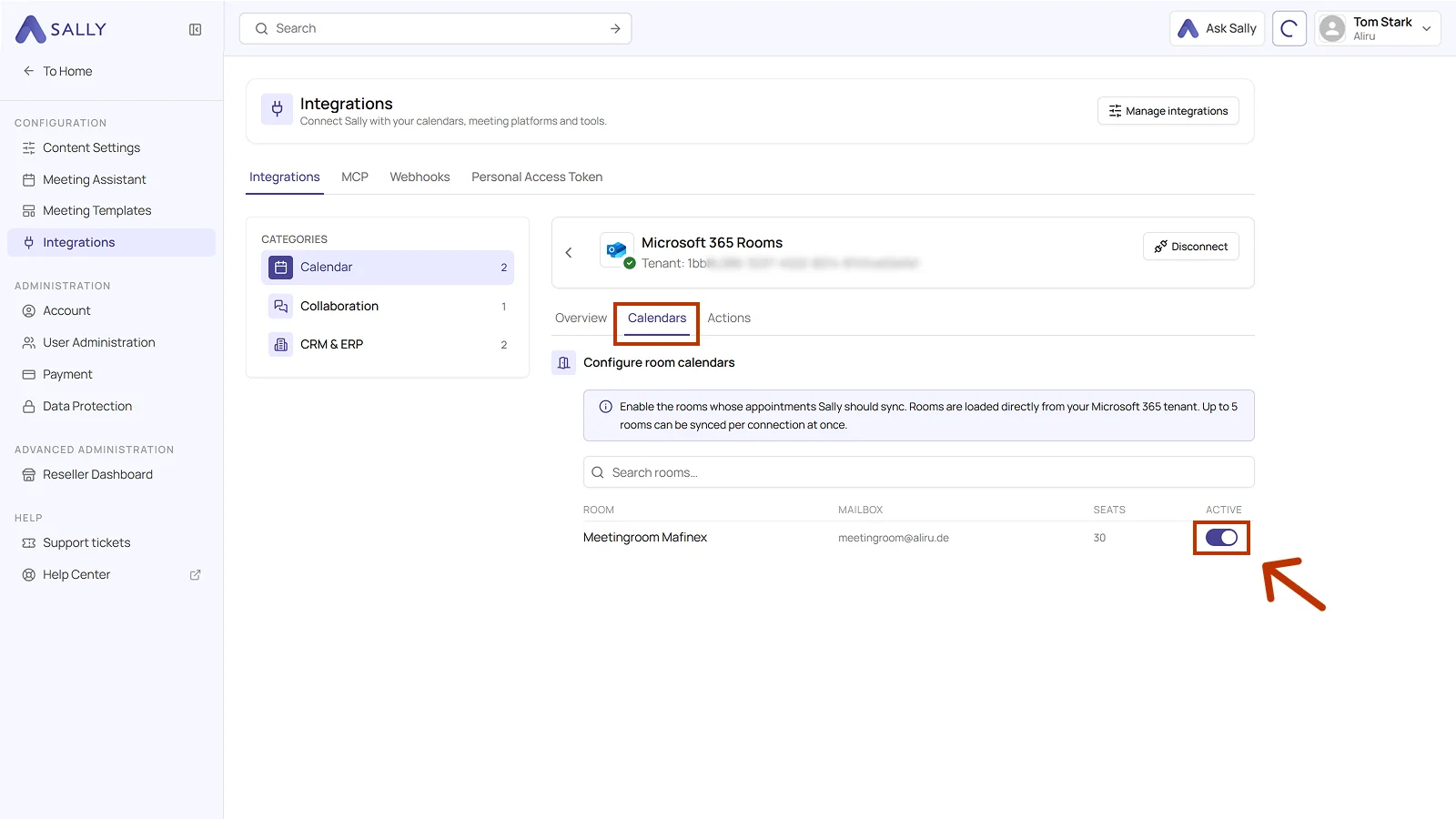The image size is (1456, 819).
Task: Collapse the sidebar with the panel icon
Action: click(x=195, y=29)
